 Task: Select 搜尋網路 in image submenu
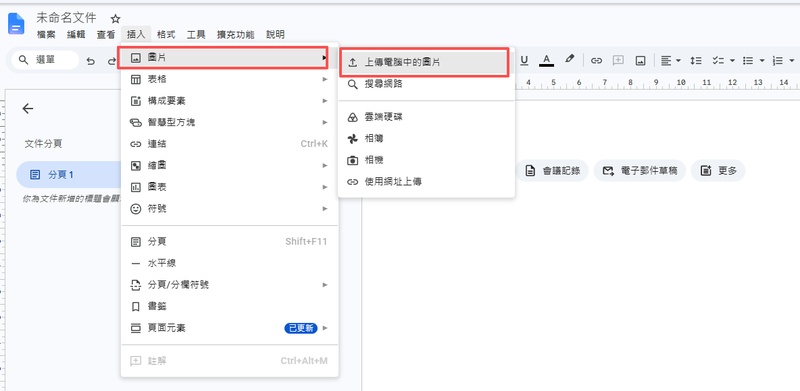[x=426, y=84]
